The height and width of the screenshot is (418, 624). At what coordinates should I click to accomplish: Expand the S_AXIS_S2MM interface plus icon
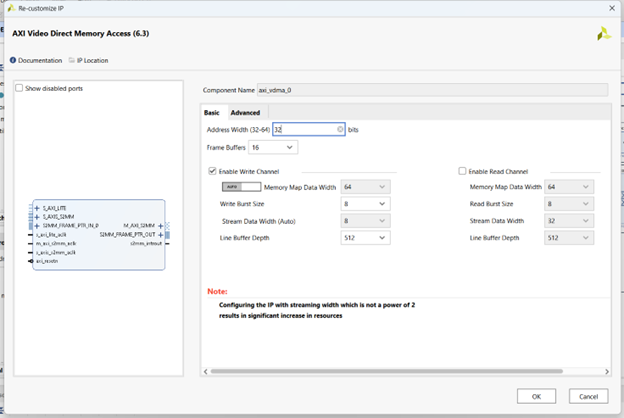coord(37,217)
